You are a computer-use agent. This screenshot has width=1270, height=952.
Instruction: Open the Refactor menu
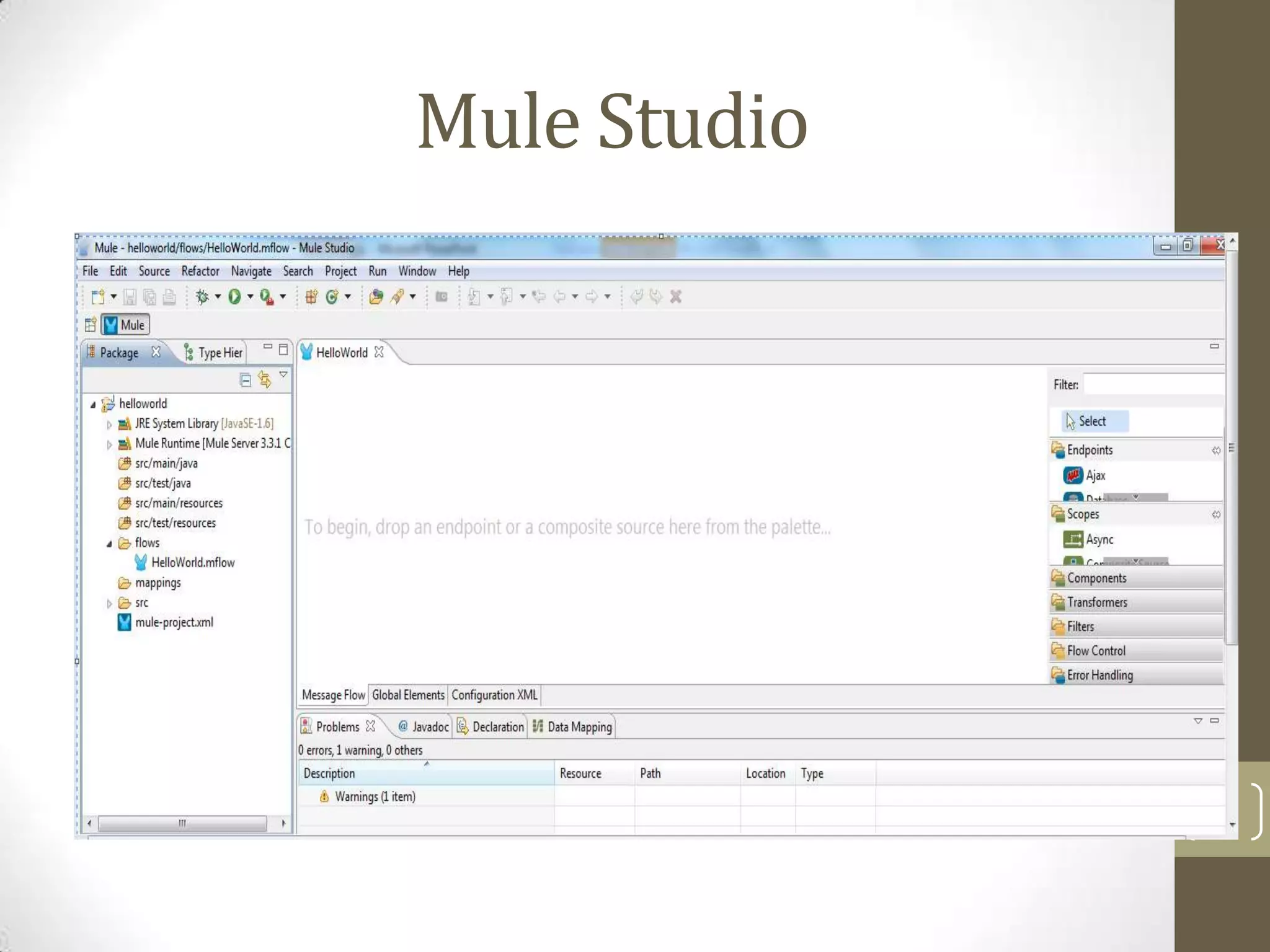200,271
